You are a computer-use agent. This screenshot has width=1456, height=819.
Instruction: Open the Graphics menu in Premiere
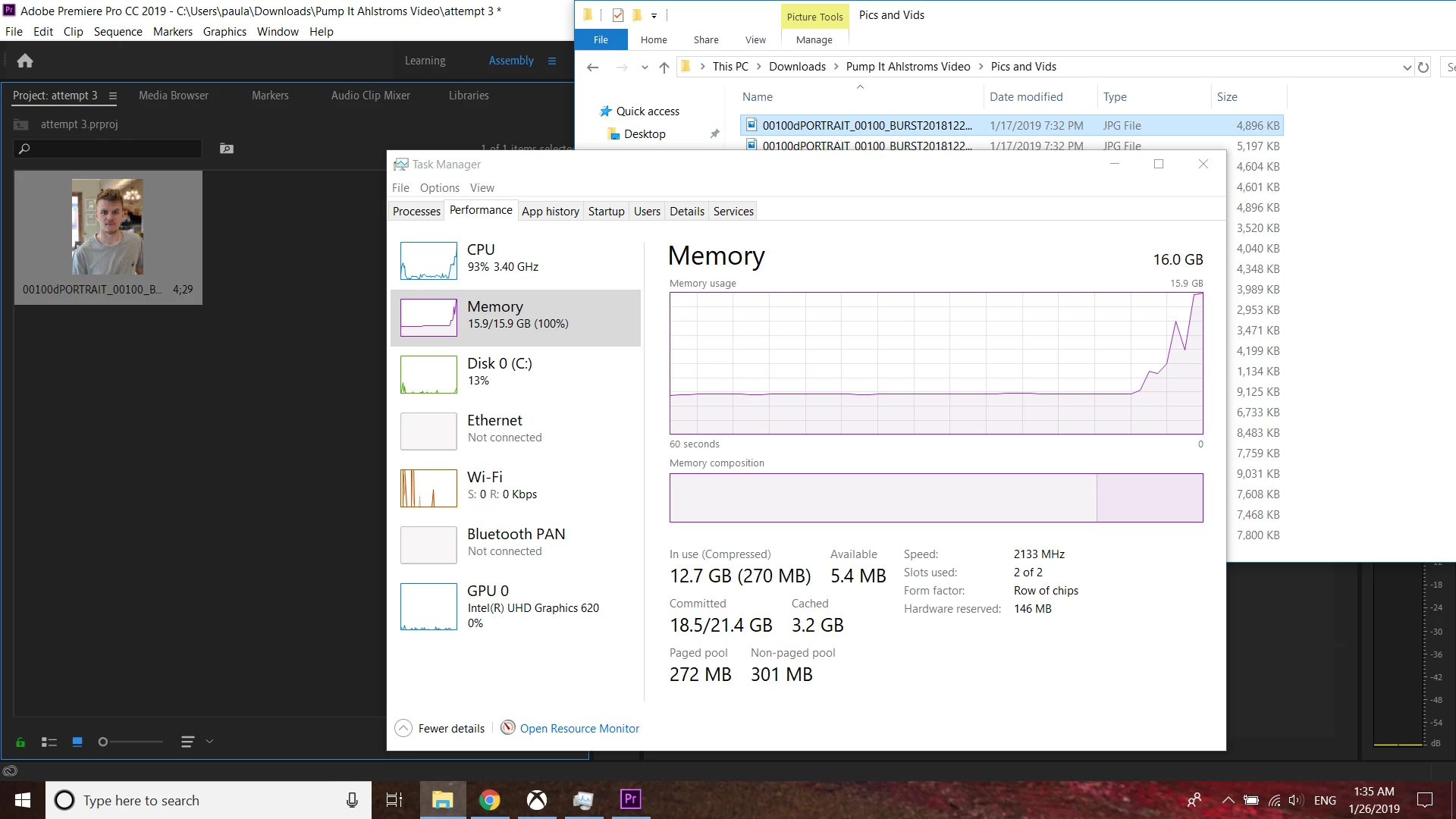[224, 31]
